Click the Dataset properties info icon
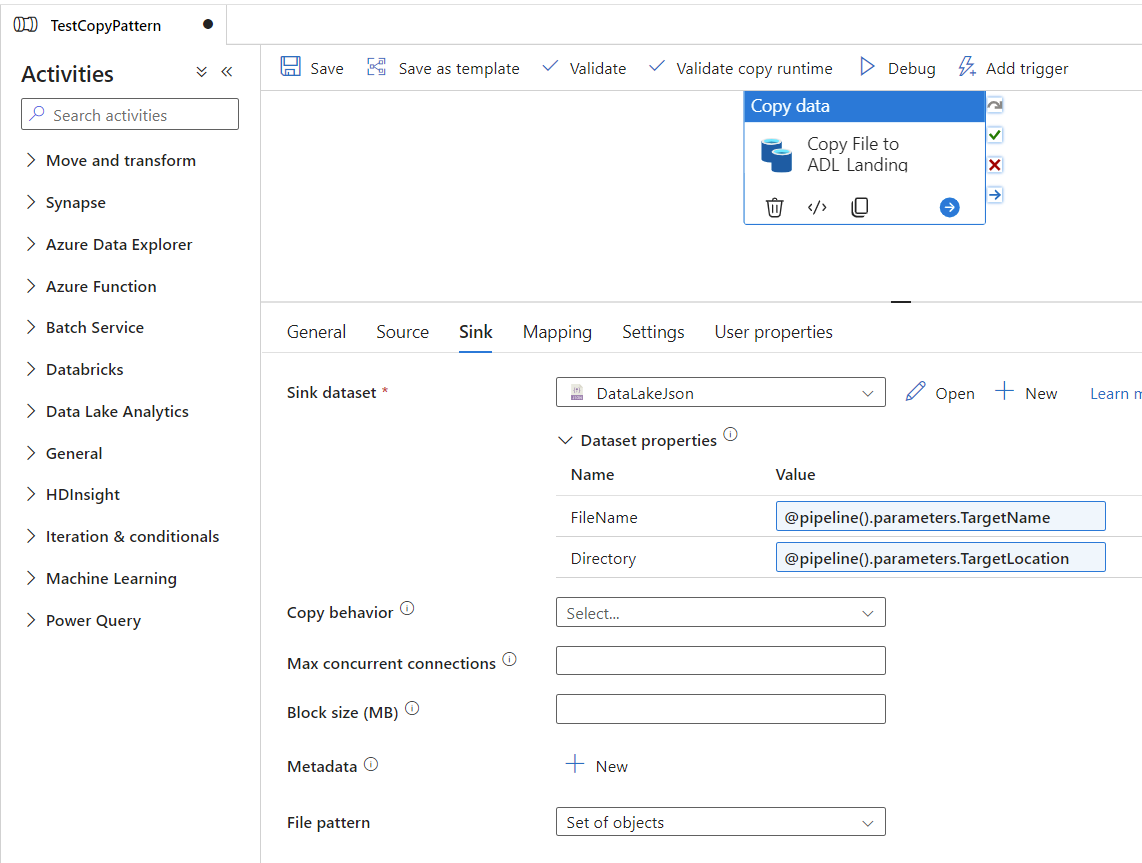Screen dimensions: 1142x863 731,435
